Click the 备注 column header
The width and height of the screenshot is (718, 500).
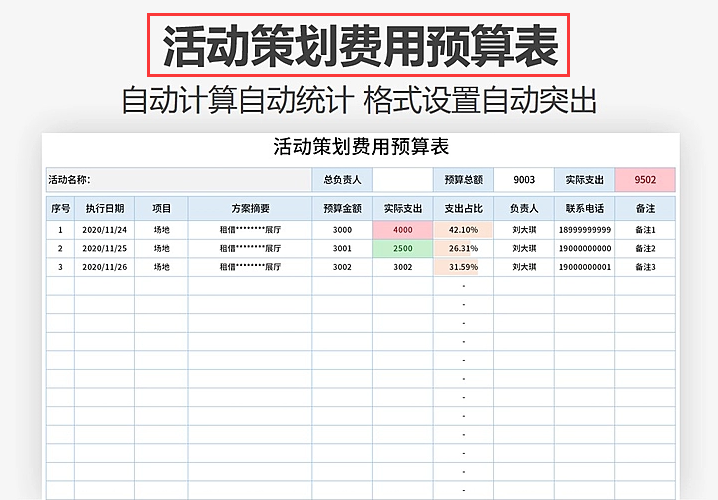(x=645, y=209)
